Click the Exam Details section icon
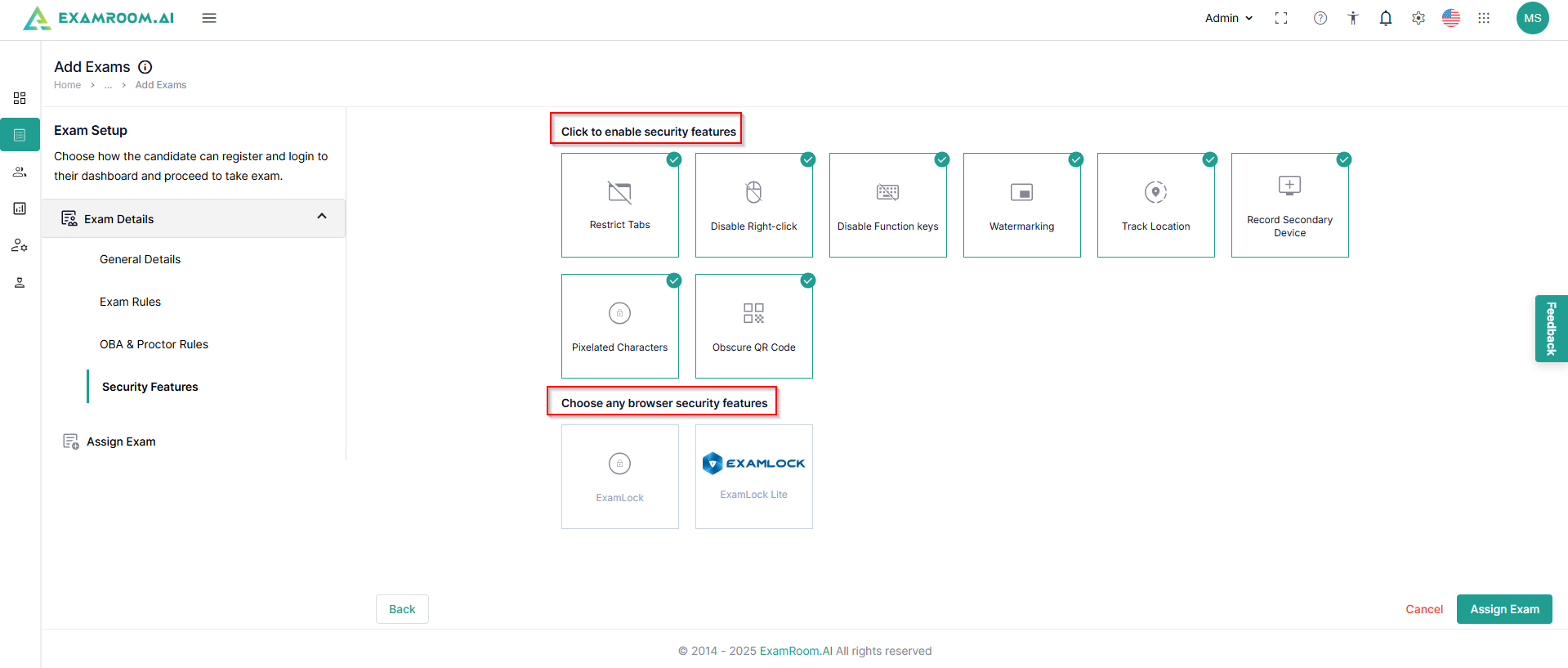The image size is (1568, 668). pos(69,218)
